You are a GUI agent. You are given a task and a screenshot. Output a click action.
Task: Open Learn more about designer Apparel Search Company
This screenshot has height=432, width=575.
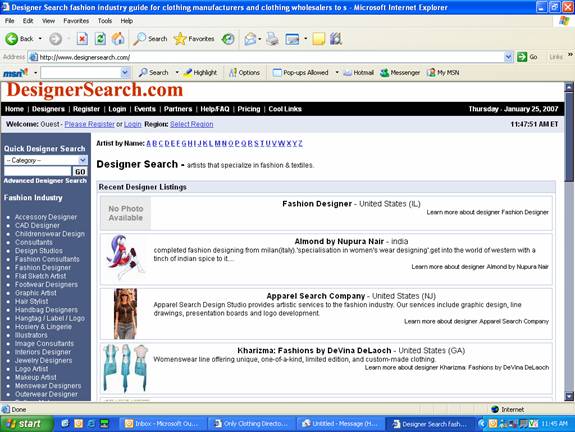tap(476, 321)
